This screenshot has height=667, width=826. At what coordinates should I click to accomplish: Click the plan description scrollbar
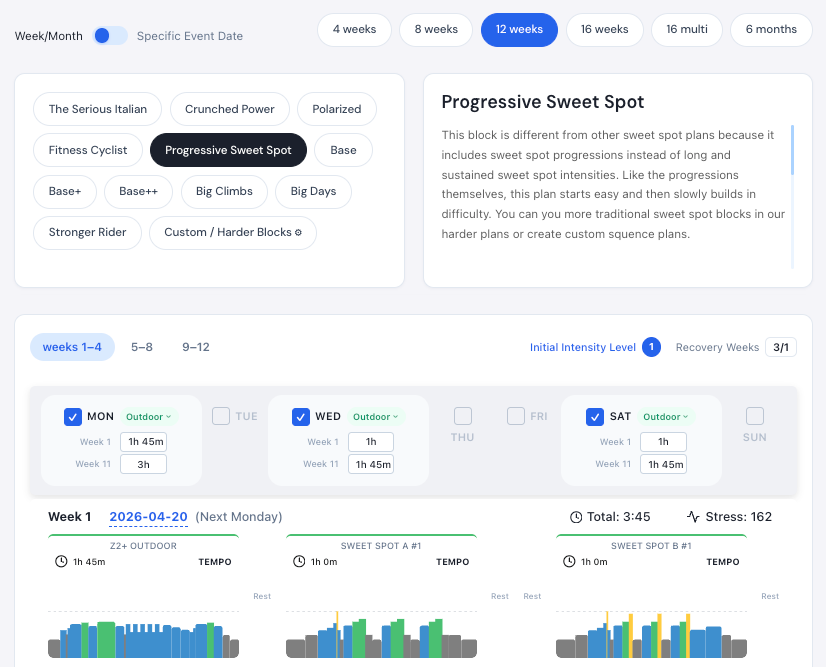coord(793,150)
